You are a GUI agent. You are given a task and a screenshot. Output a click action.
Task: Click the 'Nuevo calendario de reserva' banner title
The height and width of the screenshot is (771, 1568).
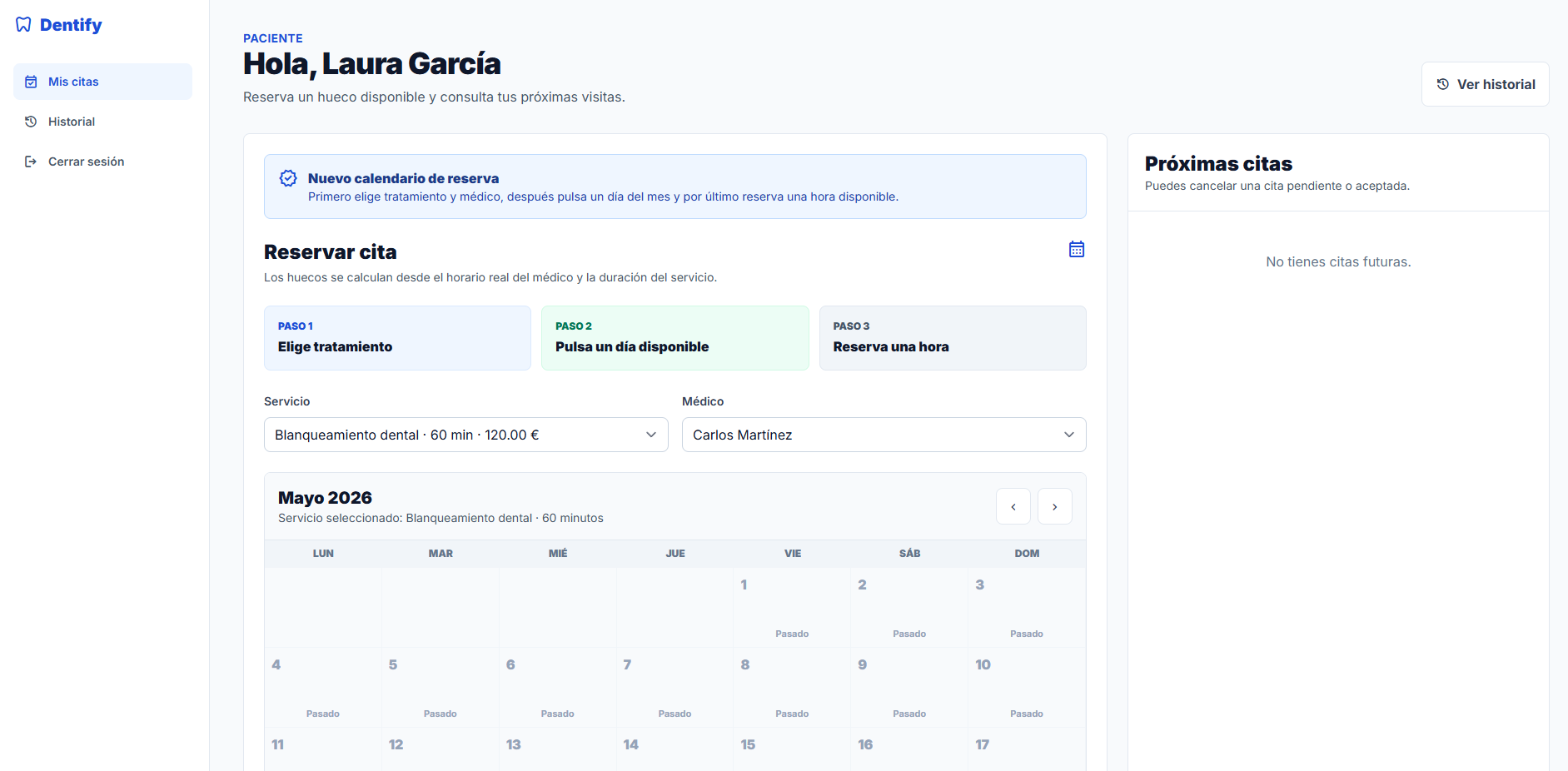click(x=403, y=178)
